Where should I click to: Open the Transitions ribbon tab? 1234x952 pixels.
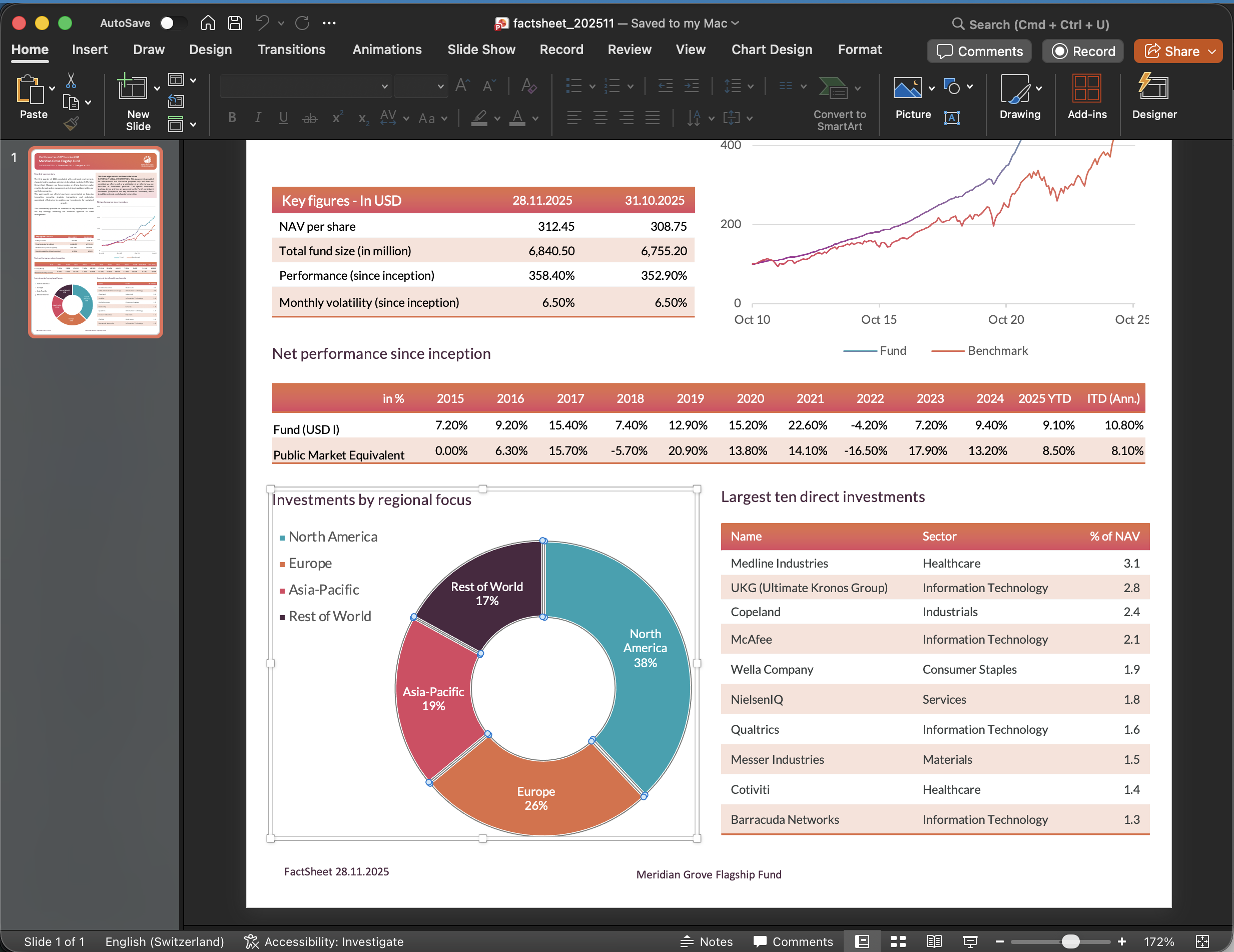click(x=291, y=50)
